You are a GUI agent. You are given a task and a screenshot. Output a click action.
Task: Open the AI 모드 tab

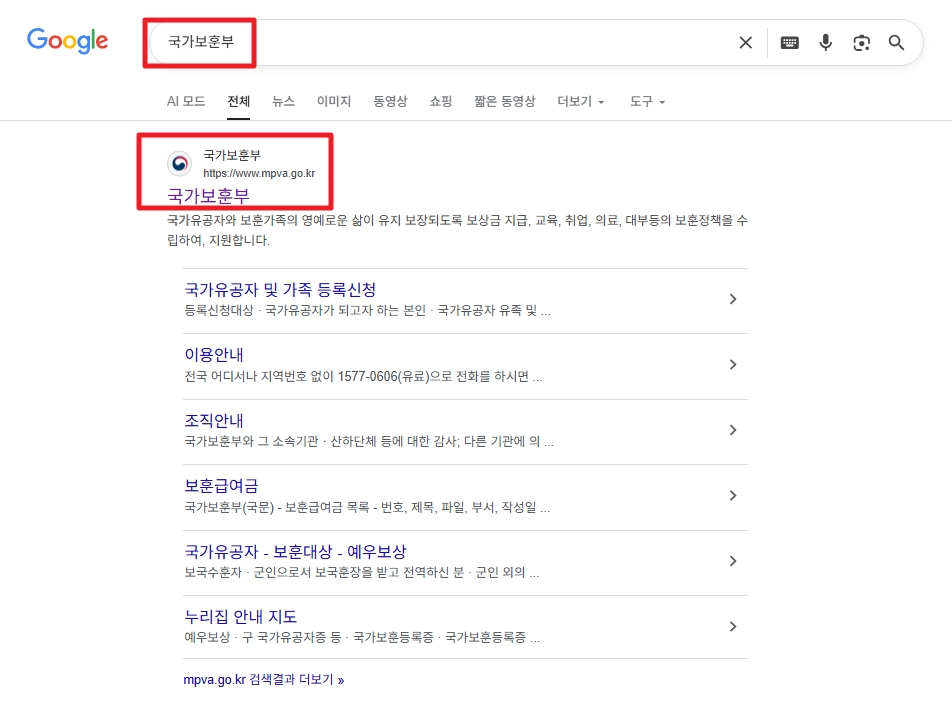[x=186, y=101]
